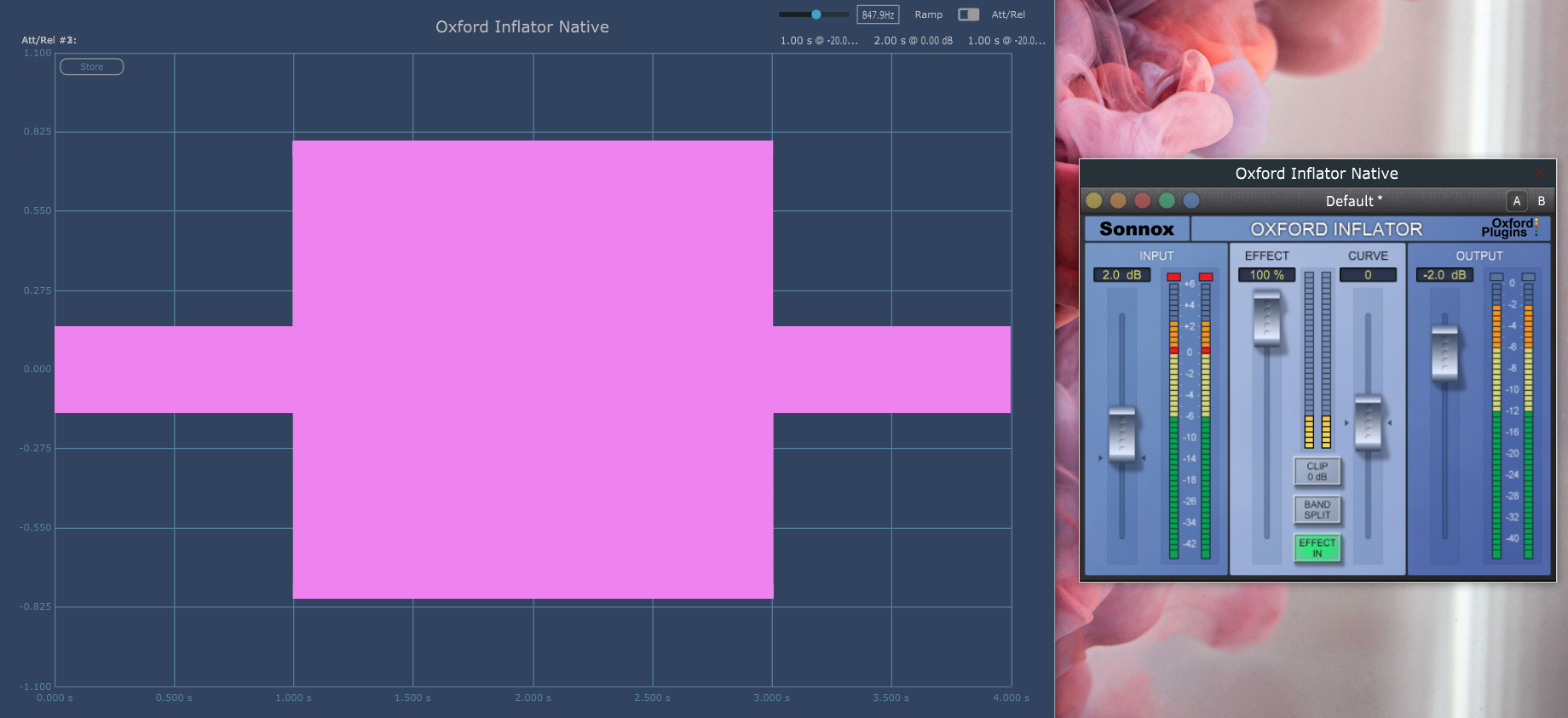This screenshot has width=1568, height=718.
Task: Click the green preset circle in plugin header
Action: coord(1167,200)
